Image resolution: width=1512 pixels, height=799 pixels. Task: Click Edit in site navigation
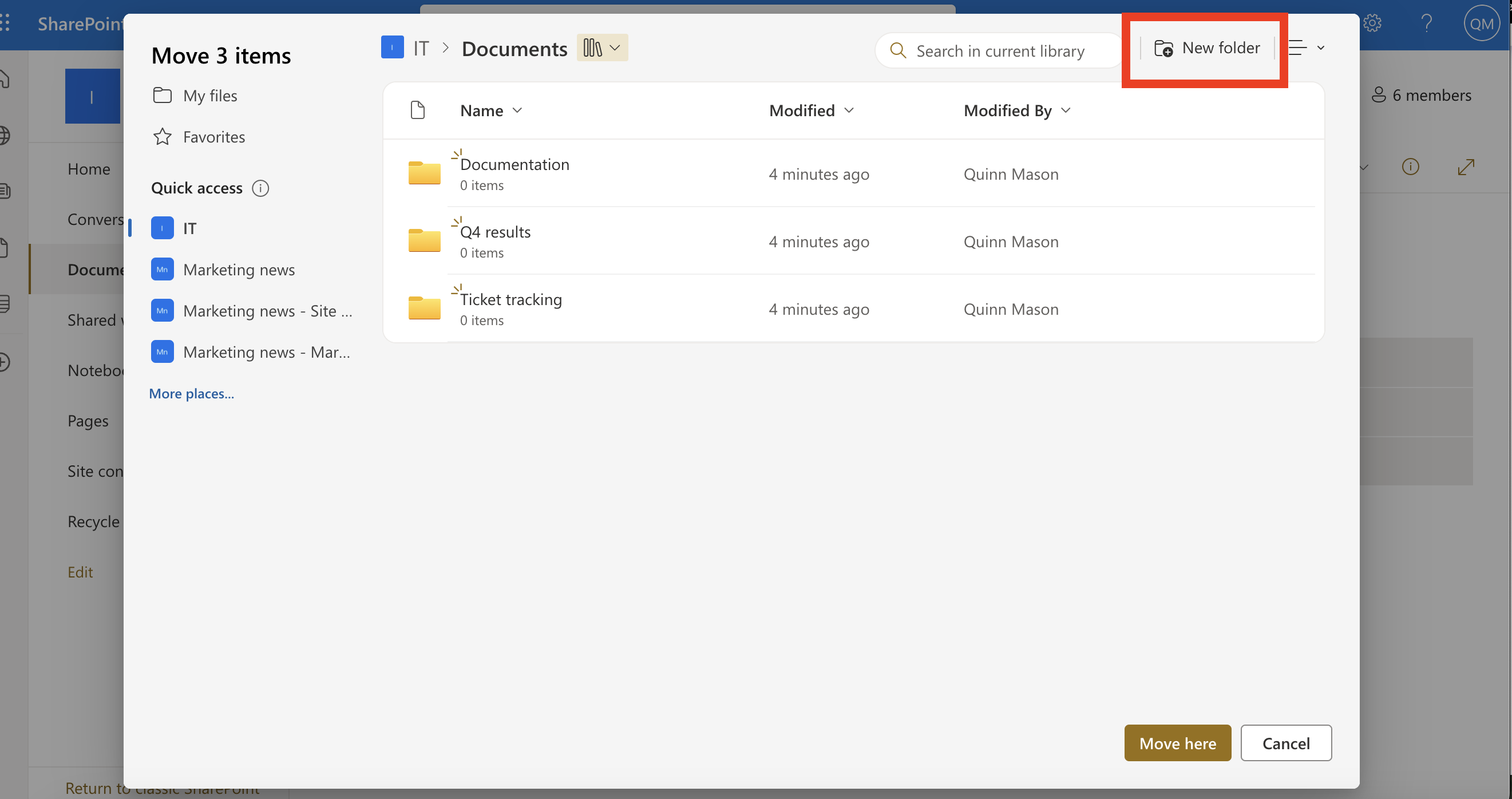click(x=81, y=572)
